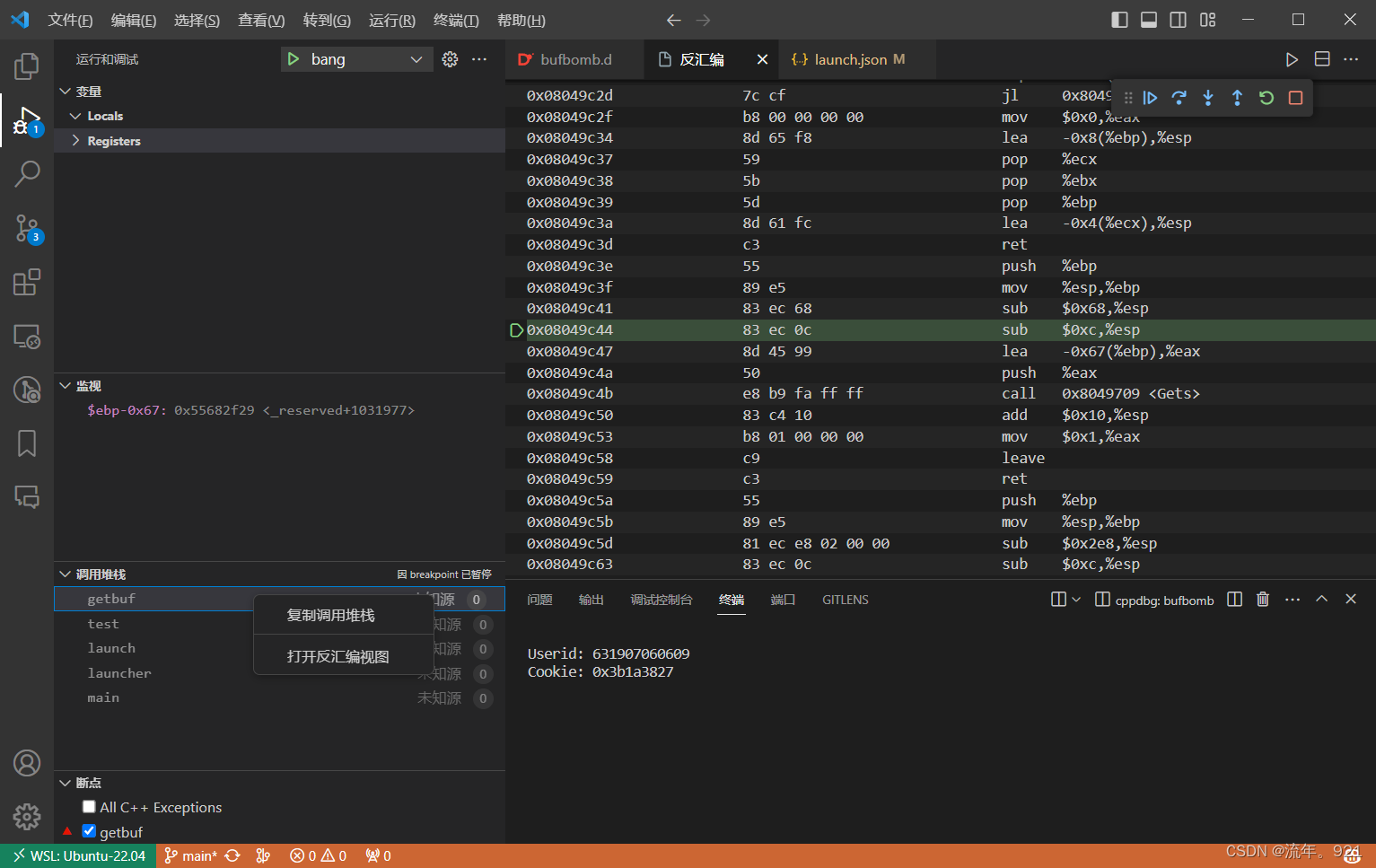Start debugging with the green play button
The height and width of the screenshot is (868, 1376).
click(293, 59)
